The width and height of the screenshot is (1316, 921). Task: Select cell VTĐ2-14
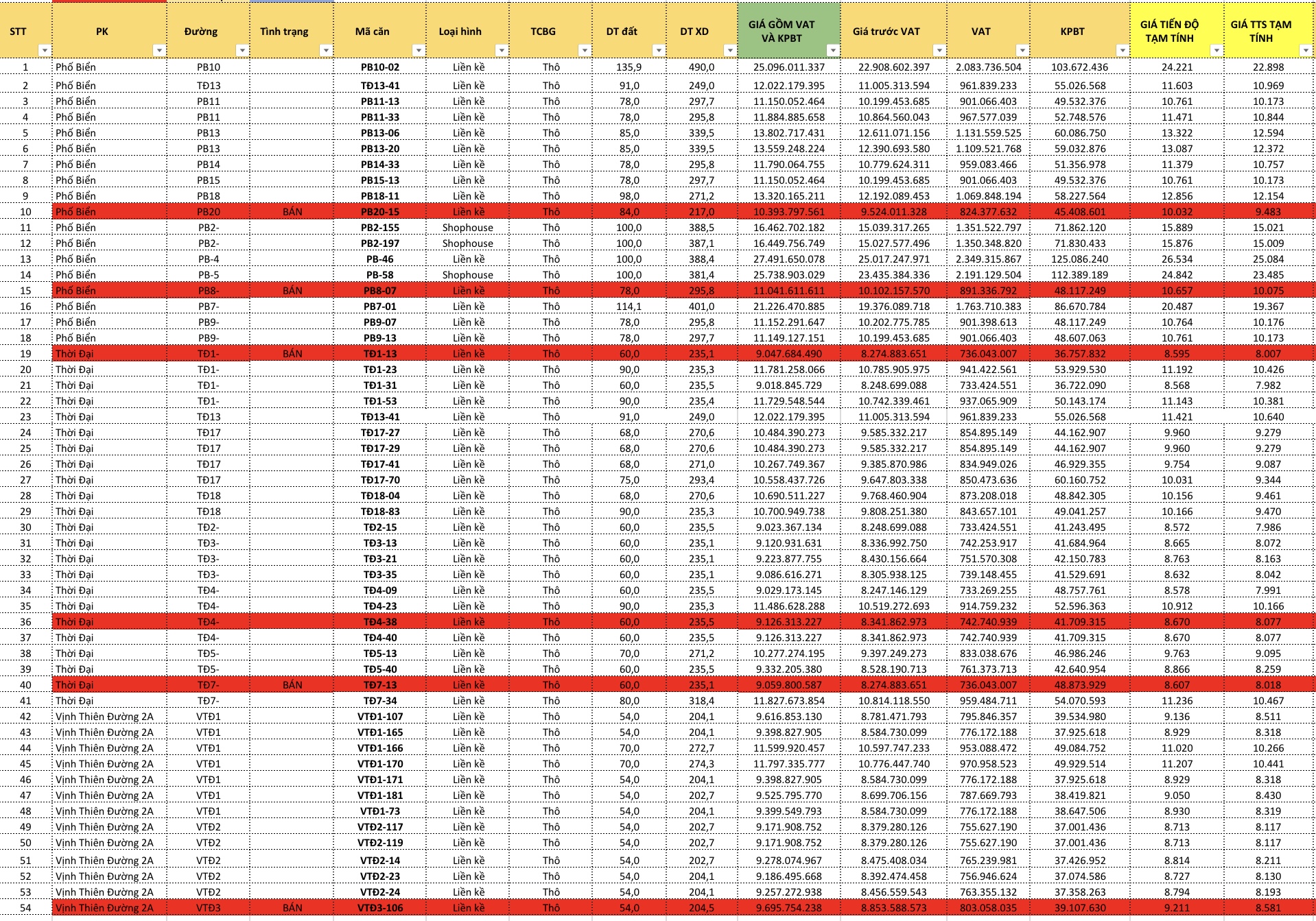pos(380,861)
